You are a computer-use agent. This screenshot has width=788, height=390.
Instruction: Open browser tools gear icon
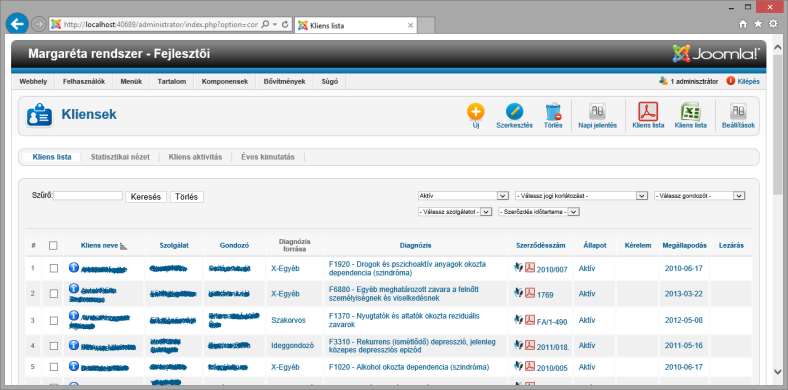tap(773, 24)
